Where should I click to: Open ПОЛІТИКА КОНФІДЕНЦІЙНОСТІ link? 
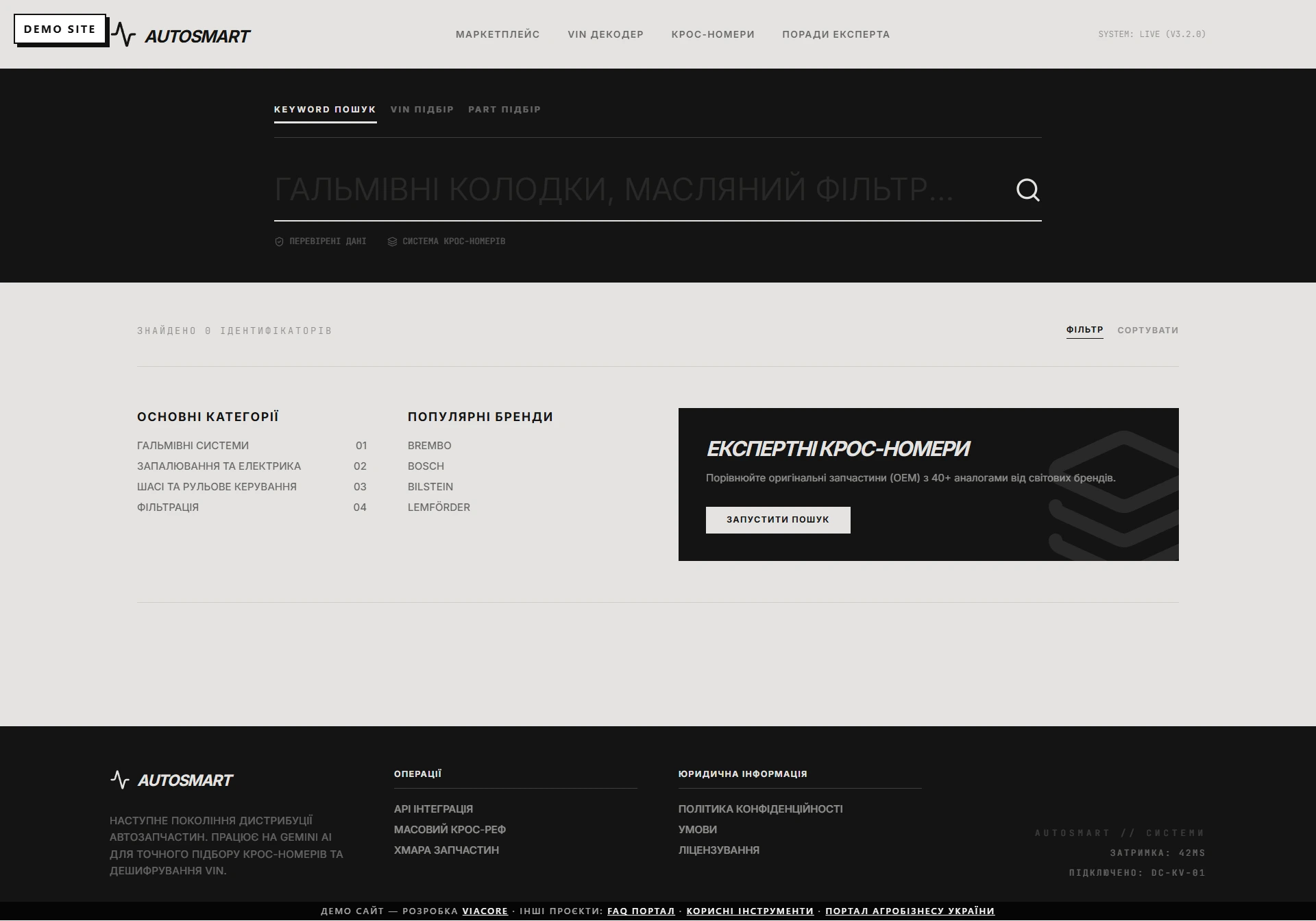point(760,809)
